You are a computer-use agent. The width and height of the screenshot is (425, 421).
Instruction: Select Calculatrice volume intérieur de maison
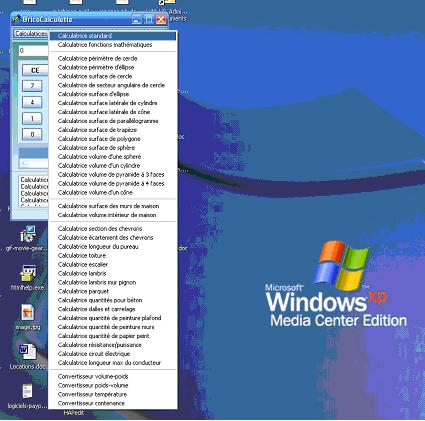coord(113,215)
